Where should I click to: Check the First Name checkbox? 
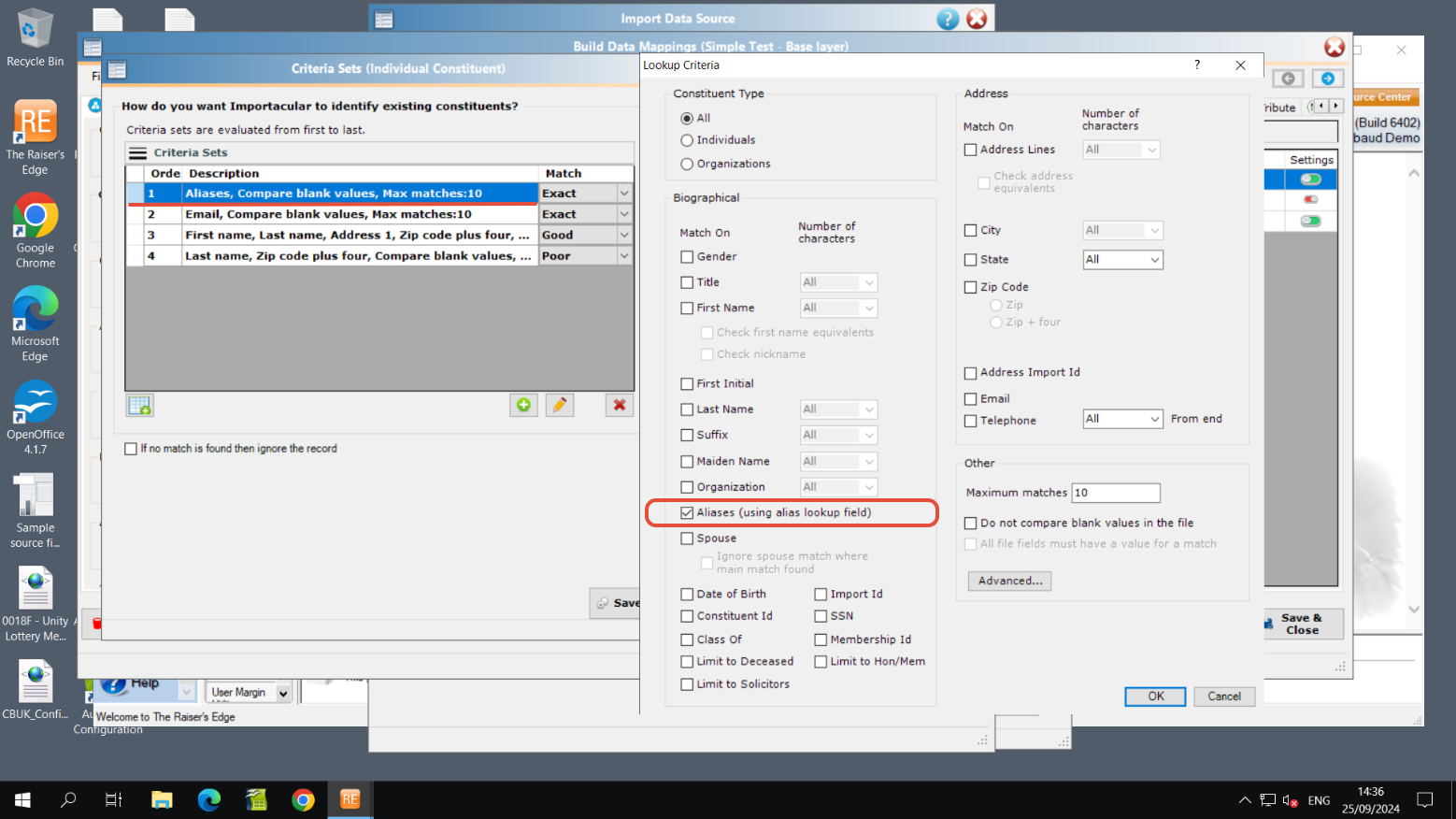tap(687, 308)
